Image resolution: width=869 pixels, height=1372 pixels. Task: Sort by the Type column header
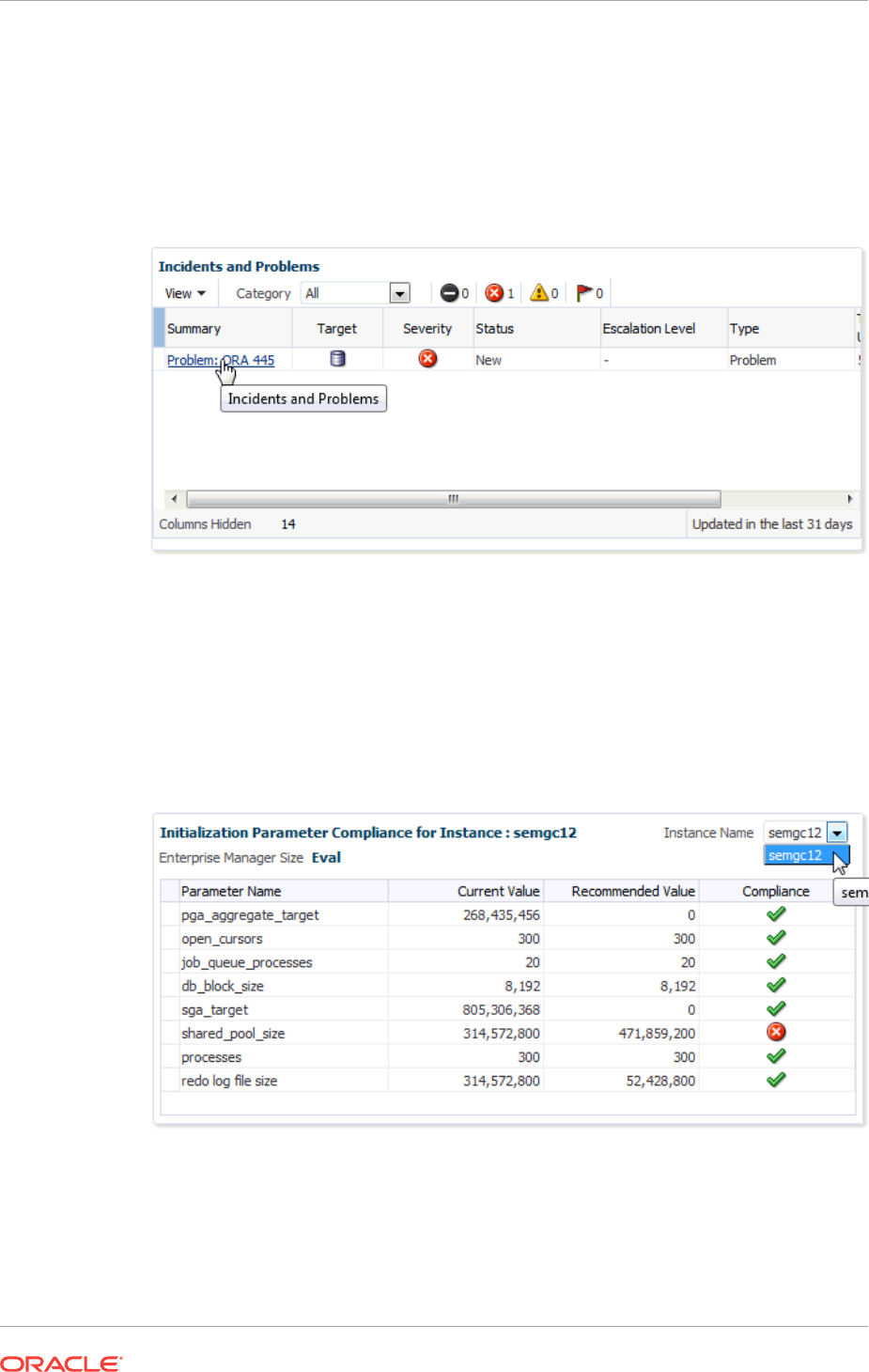[790, 328]
